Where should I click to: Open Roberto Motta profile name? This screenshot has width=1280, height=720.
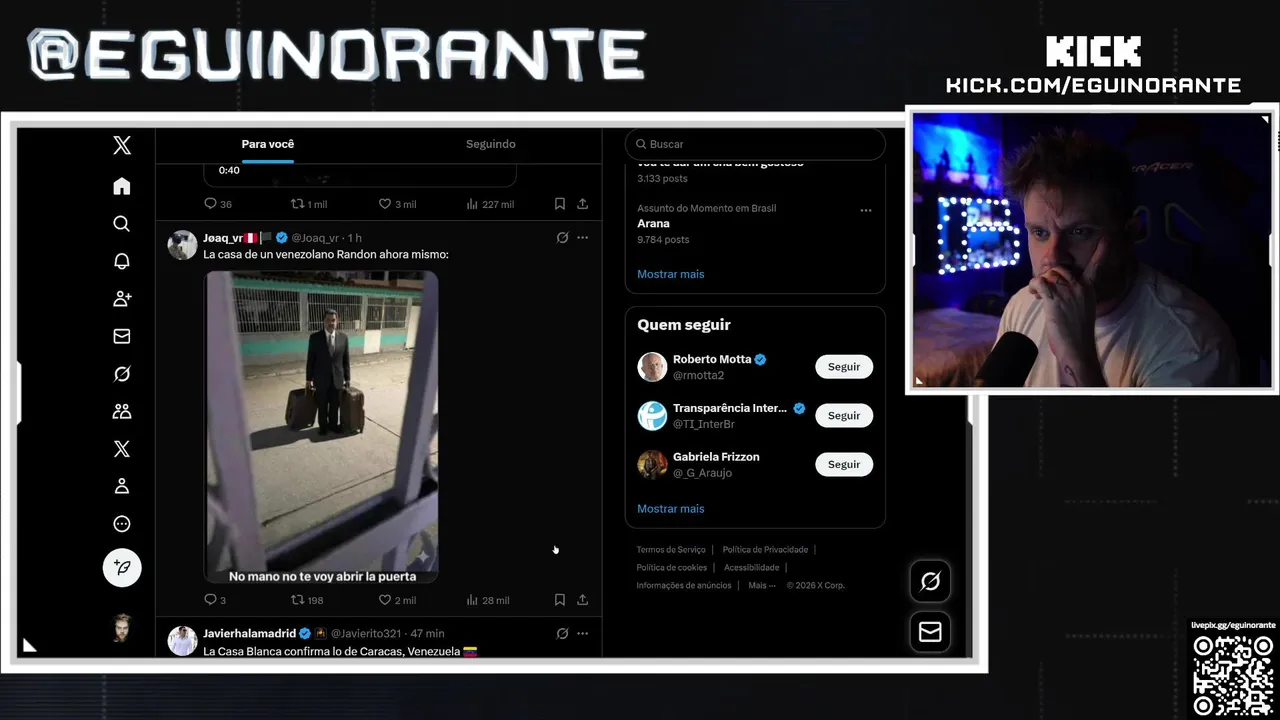pos(712,359)
